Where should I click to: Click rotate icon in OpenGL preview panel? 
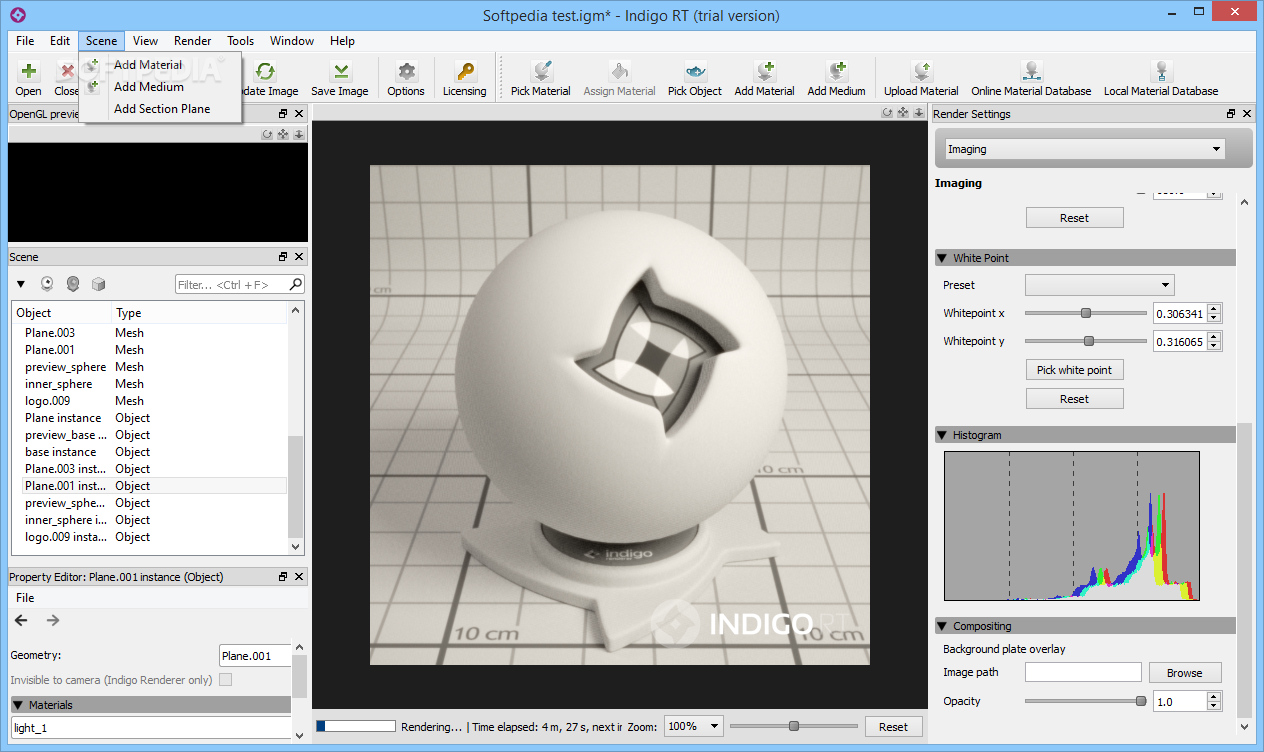click(267, 134)
